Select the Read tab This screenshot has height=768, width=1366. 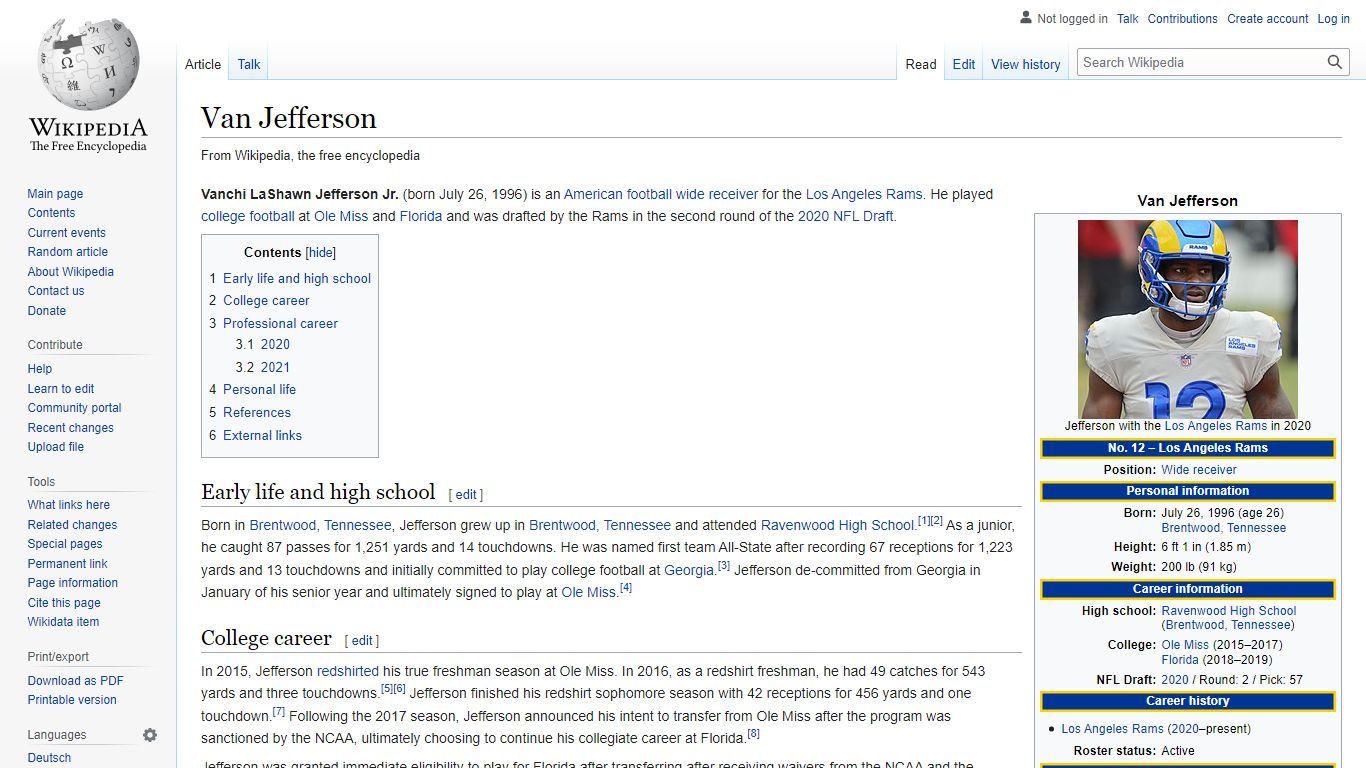[x=921, y=64]
